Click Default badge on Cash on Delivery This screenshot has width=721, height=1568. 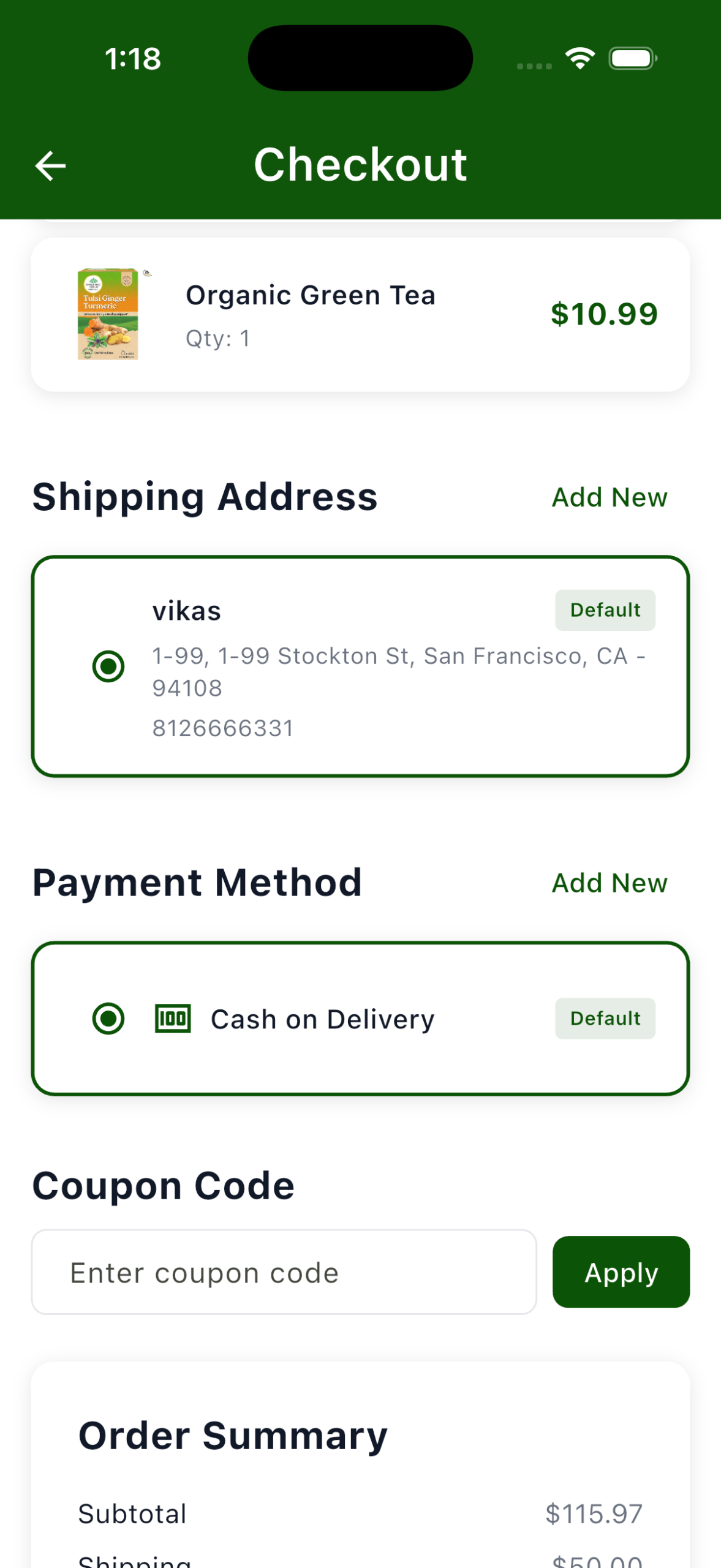[x=605, y=1019]
